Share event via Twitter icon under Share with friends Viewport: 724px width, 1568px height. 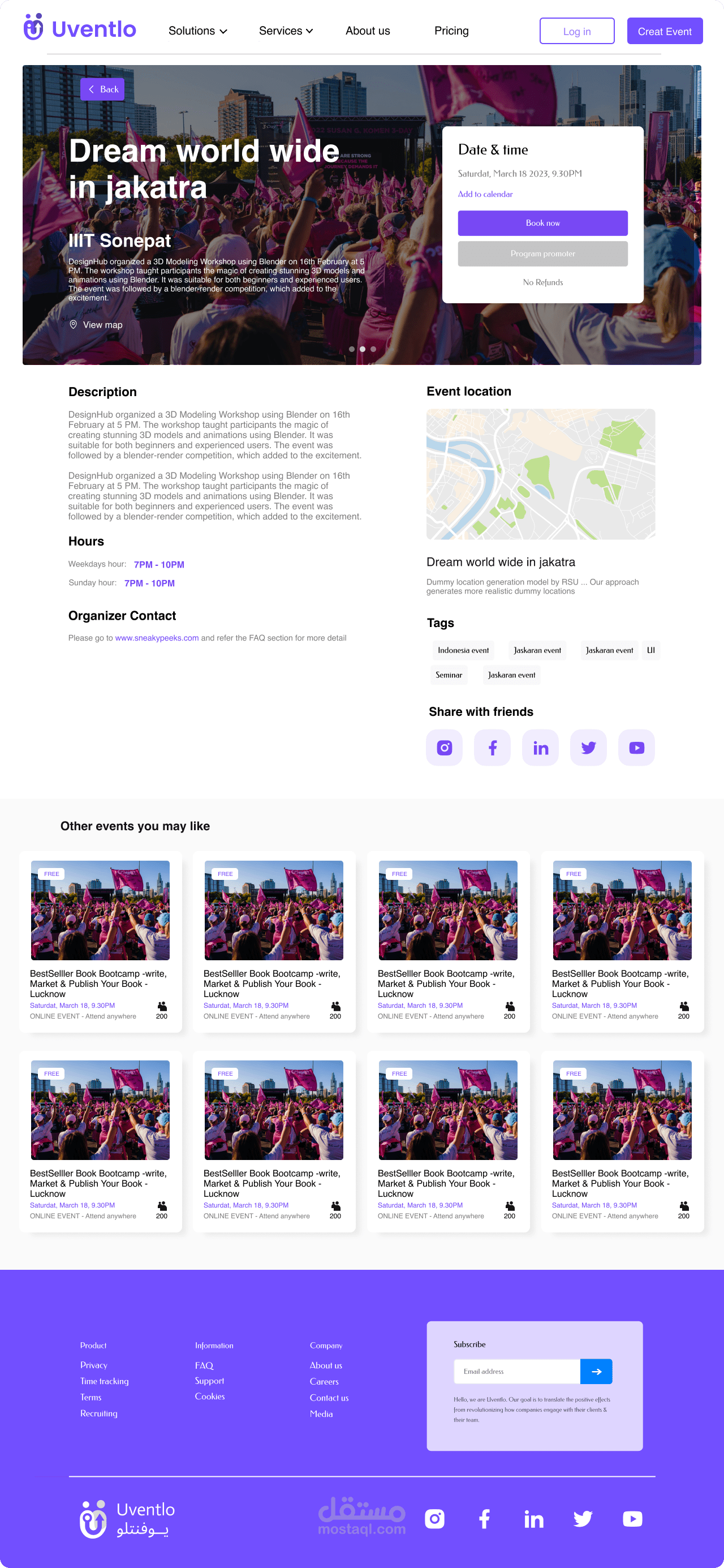[x=588, y=748]
